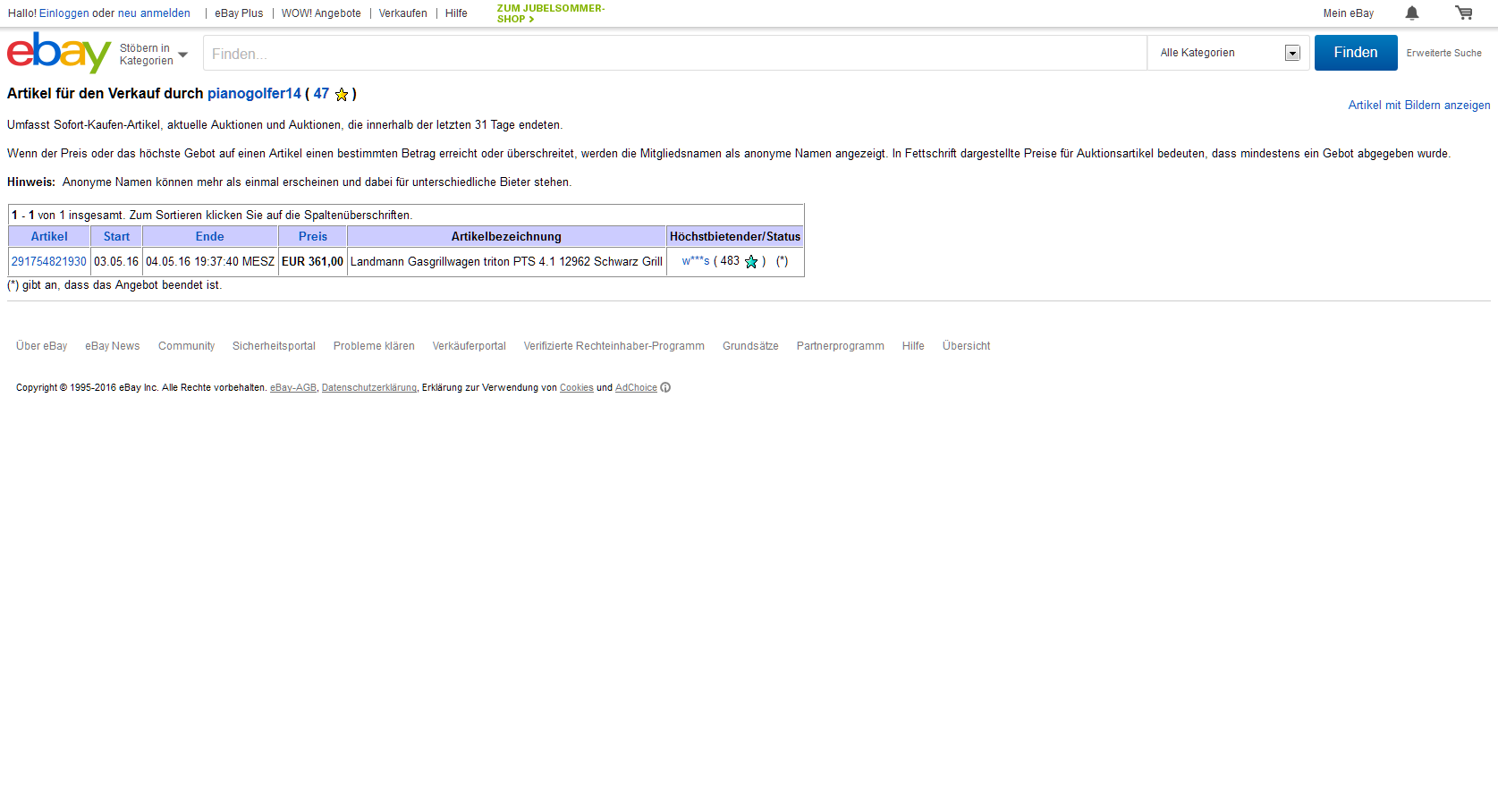Click Artikel mit Bildern anzeigen
1498x812 pixels.
[1419, 106]
